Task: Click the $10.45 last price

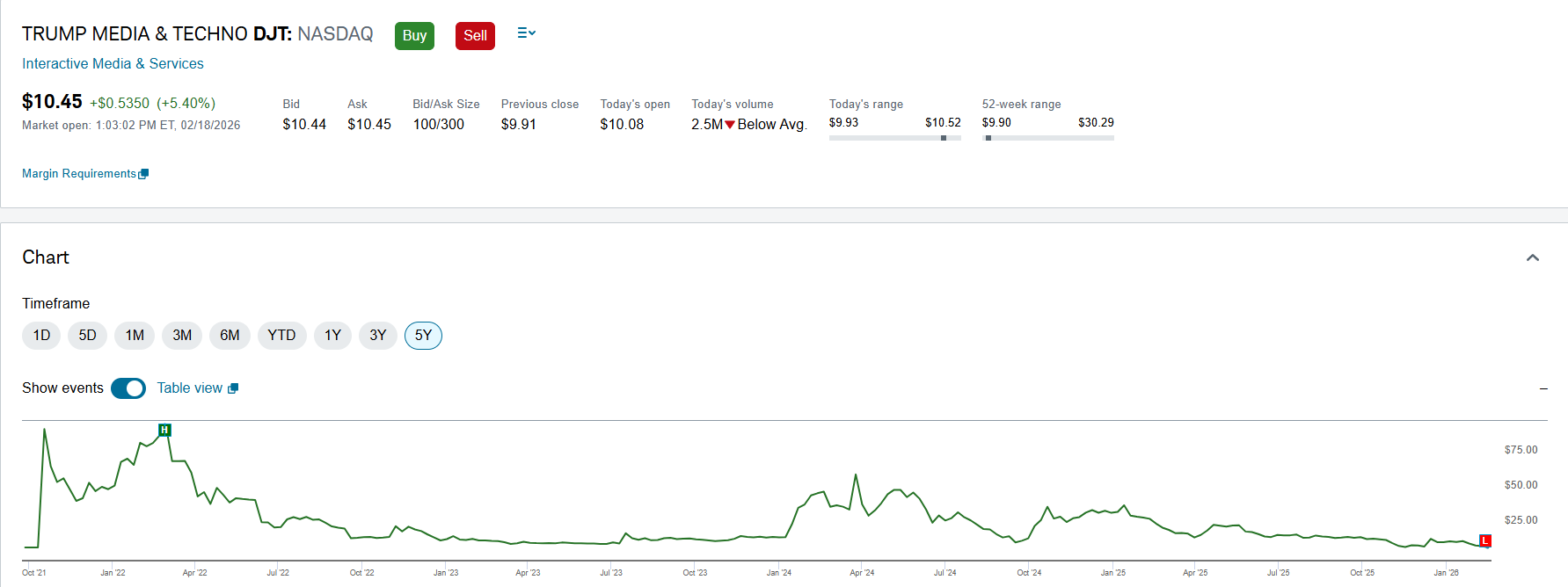Action: tap(52, 102)
